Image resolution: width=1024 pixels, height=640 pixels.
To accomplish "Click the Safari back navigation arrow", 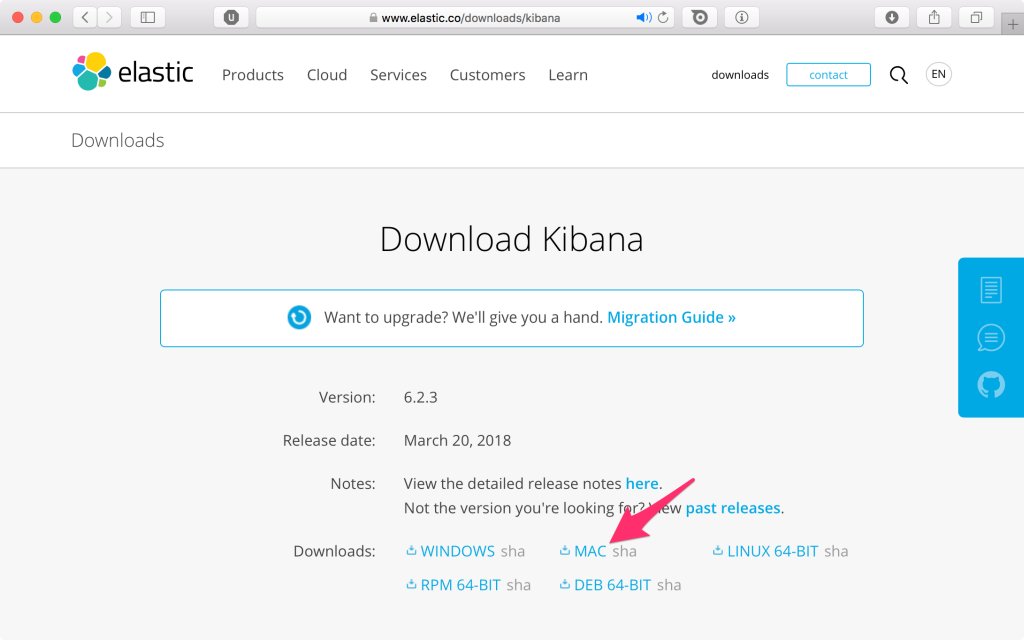I will coord(85,18).
